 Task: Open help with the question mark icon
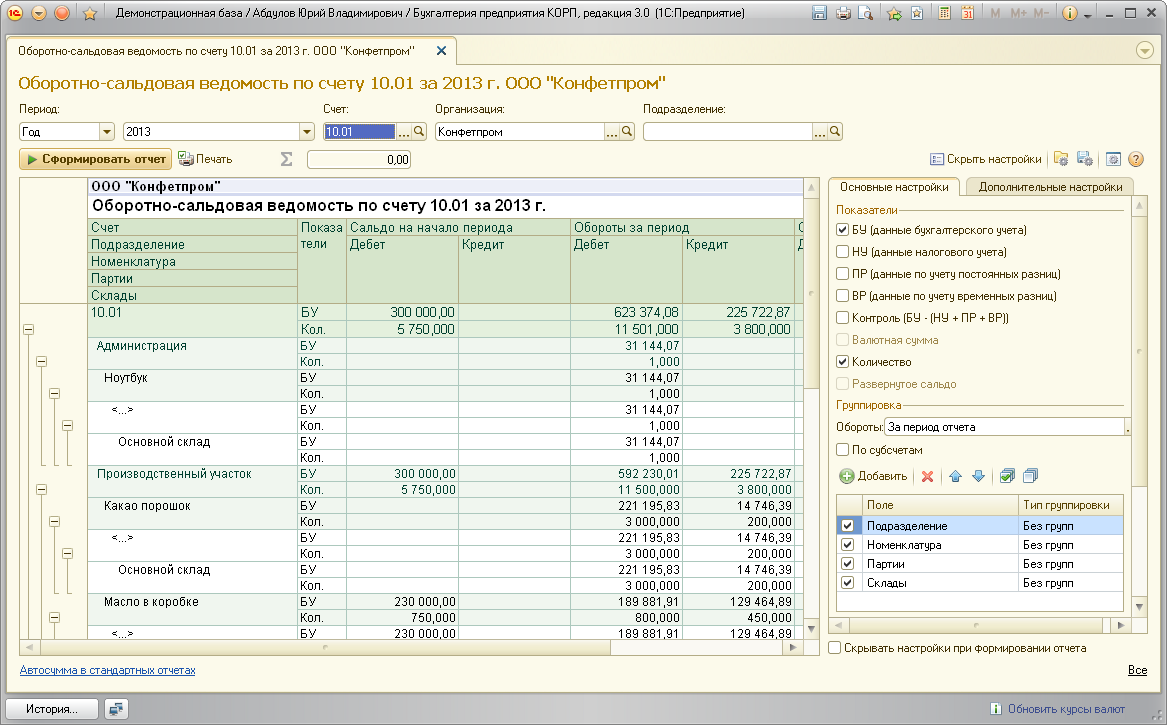coord(1136,159)
